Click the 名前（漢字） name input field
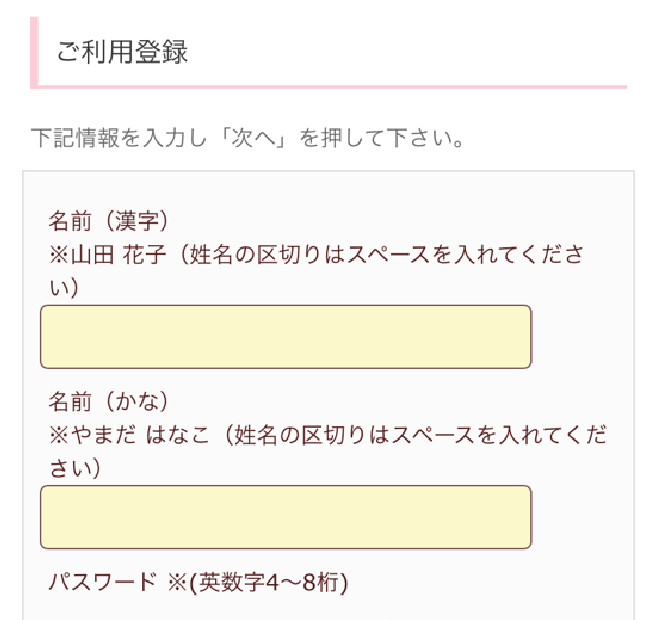 pos(285,337)
